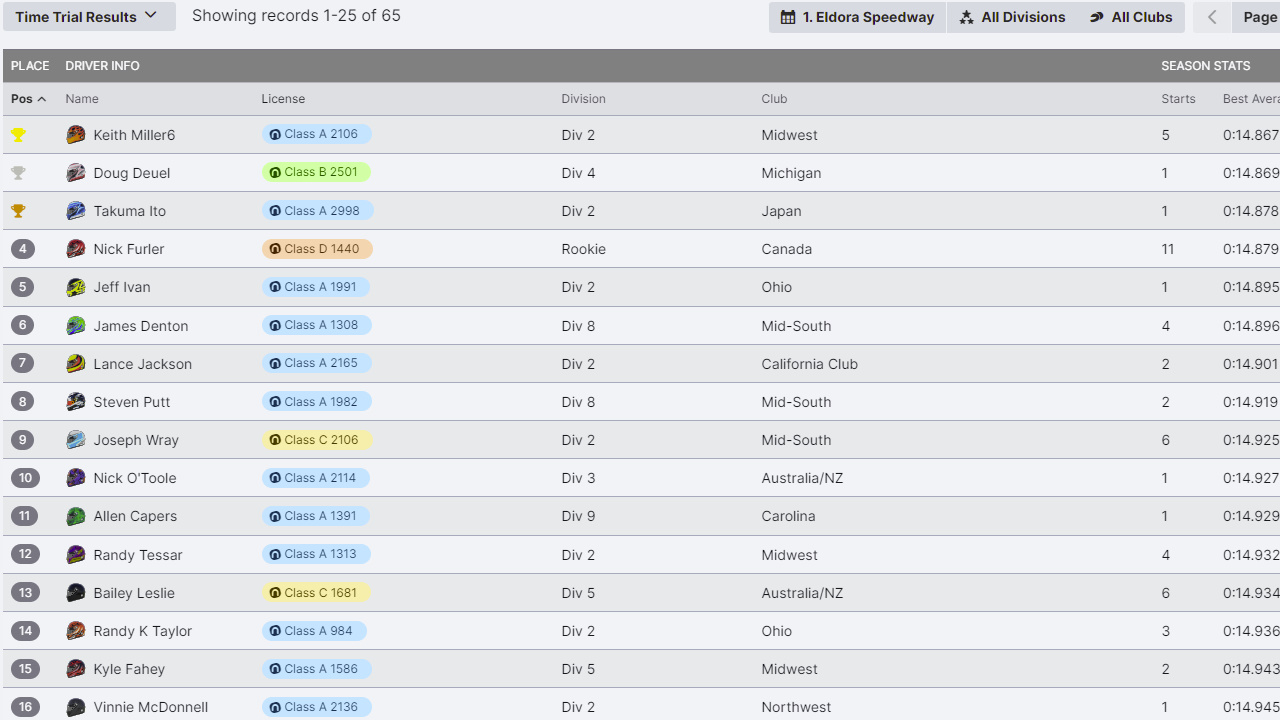Sort by the Pos column header
Screen dimensions: 1280x720
coord(28,99)
